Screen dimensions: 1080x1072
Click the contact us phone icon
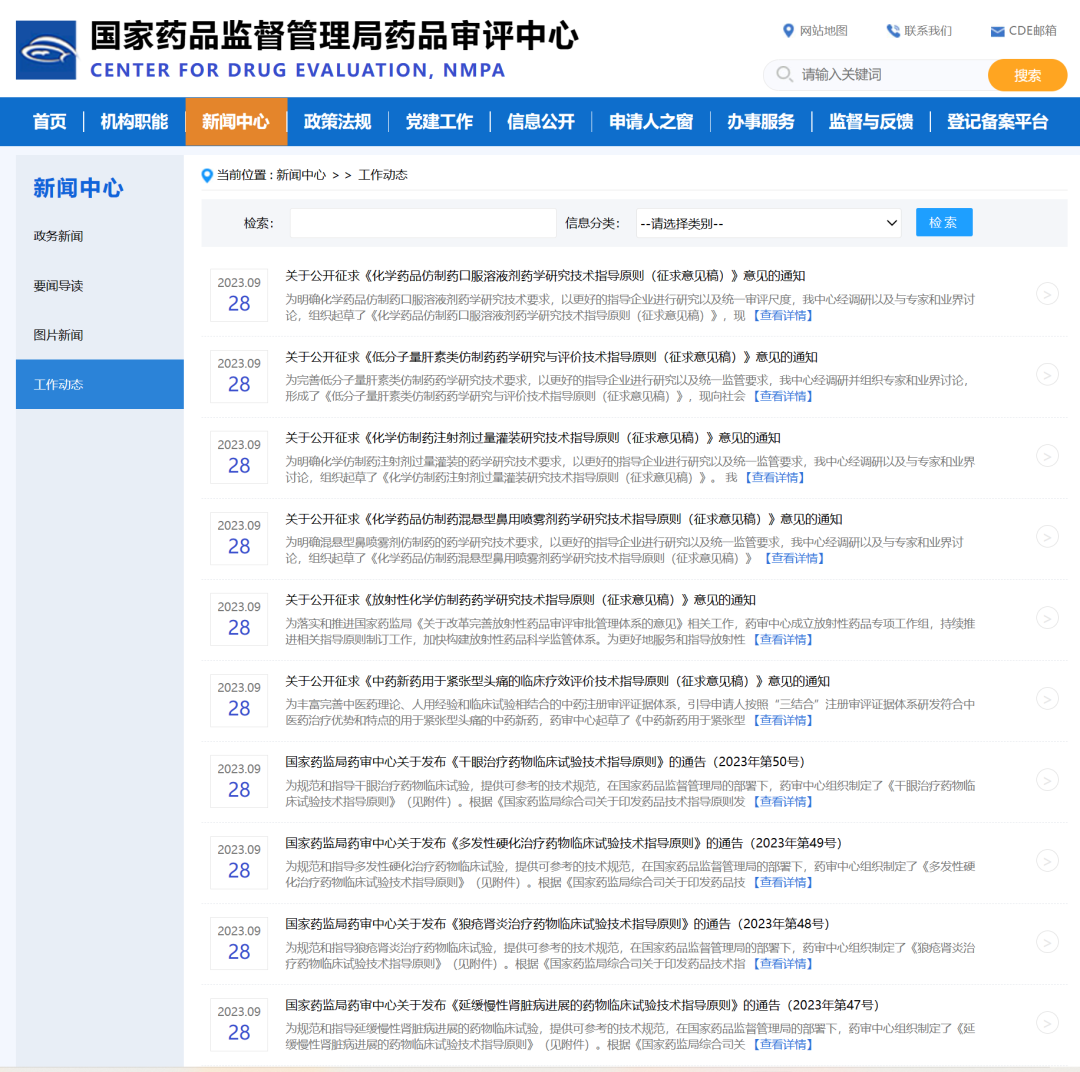[893, 31]
